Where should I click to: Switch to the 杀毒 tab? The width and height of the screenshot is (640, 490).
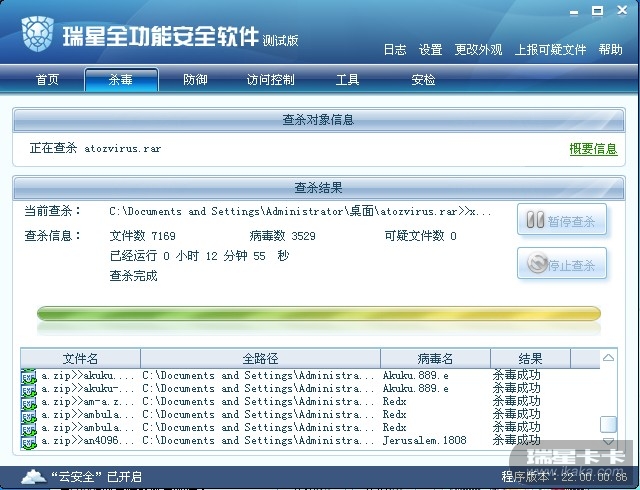coord(121,79)
